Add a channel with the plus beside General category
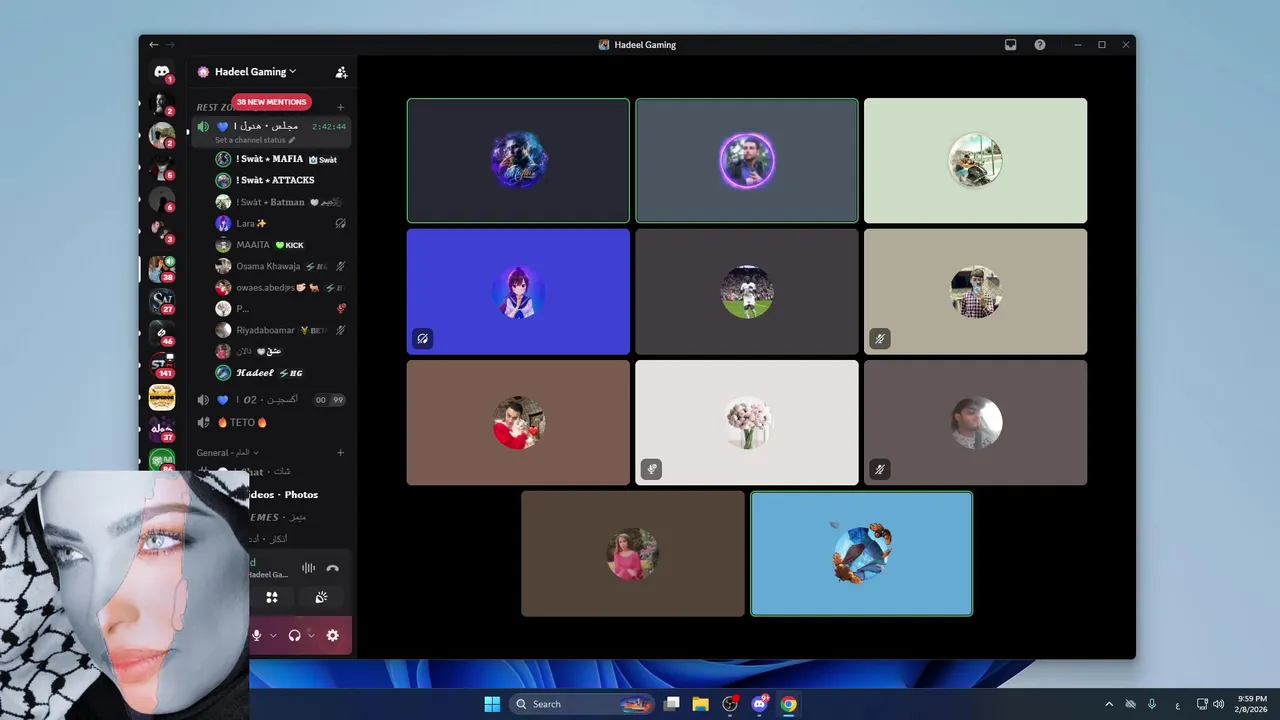This screenshot has height=720, width=1280. 340,452
